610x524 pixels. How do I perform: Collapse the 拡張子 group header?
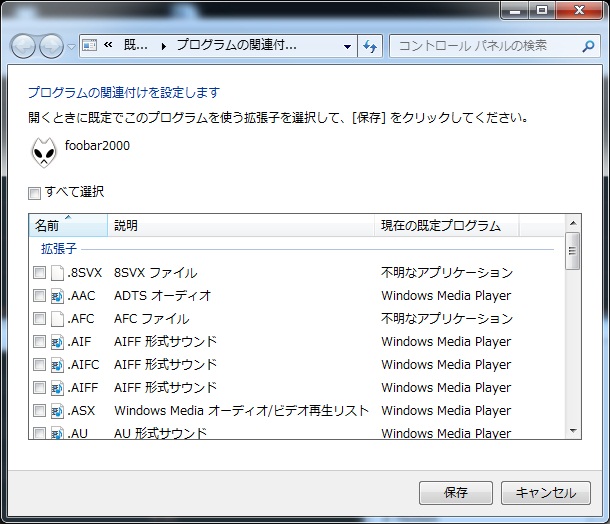pyautogui.click(x=59, y=249)
